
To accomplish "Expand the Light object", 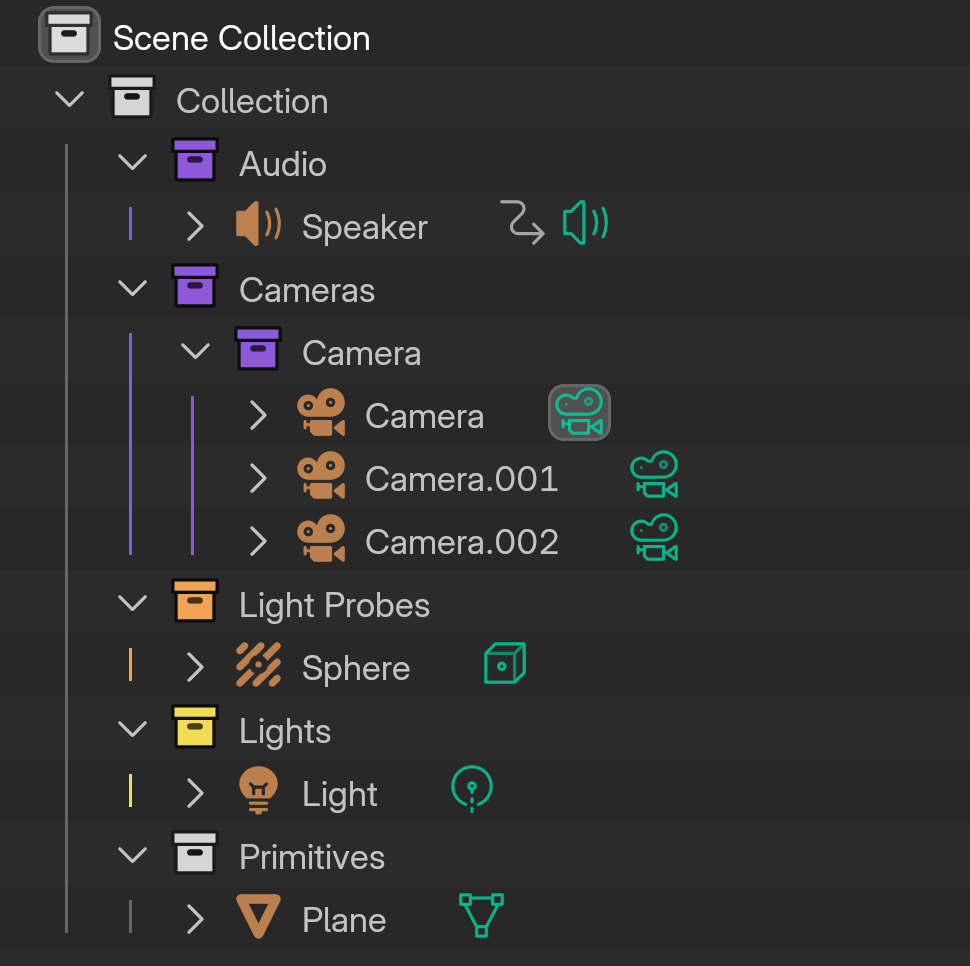I will pos(195,793).
